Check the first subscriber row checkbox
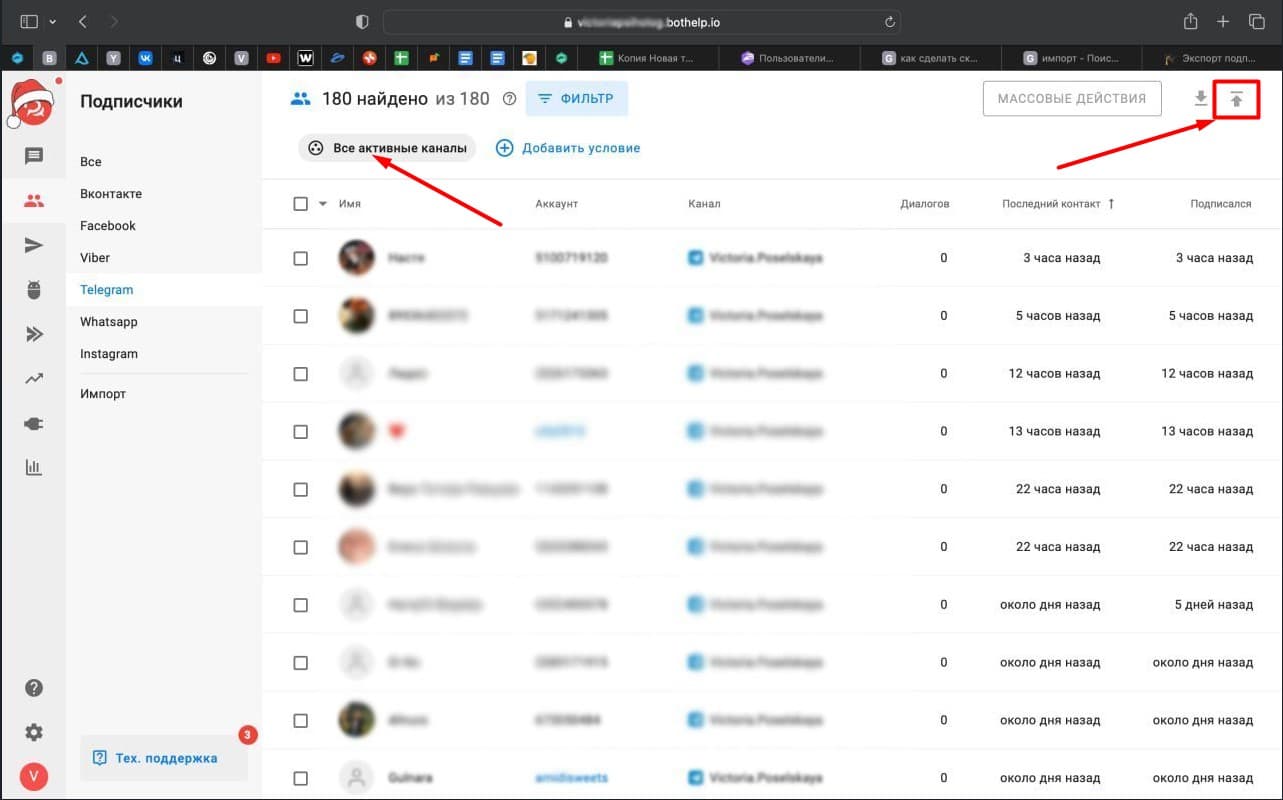This screenshot has height=800, width=1283. [x=301, y=258]
